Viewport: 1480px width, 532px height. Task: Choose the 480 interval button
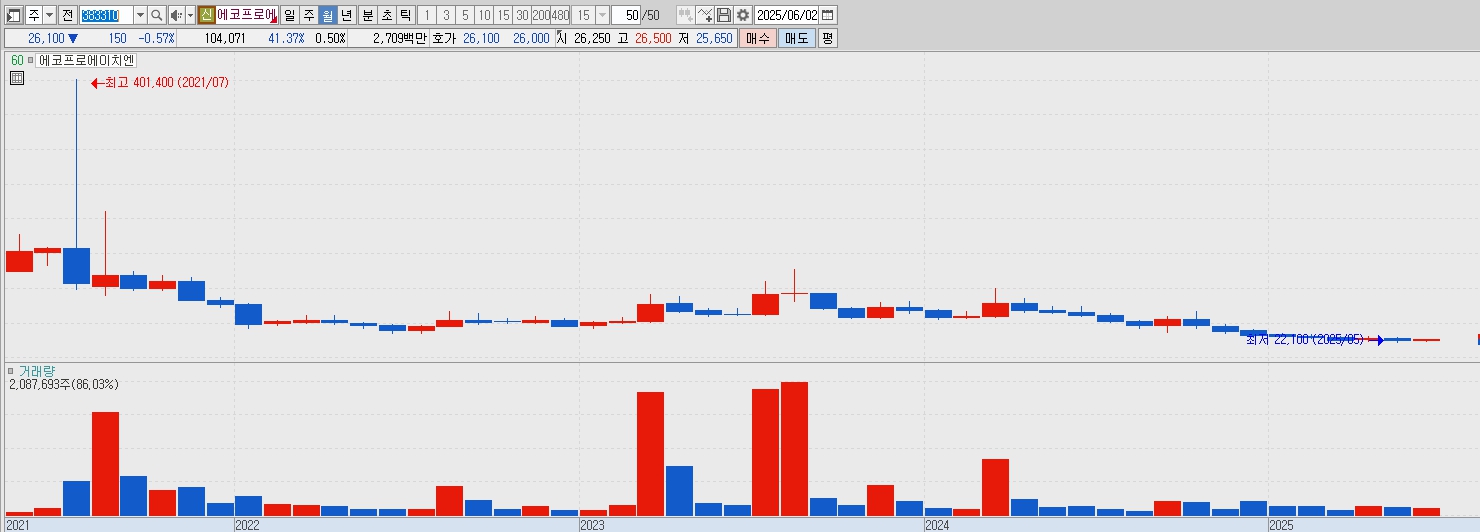560,15
